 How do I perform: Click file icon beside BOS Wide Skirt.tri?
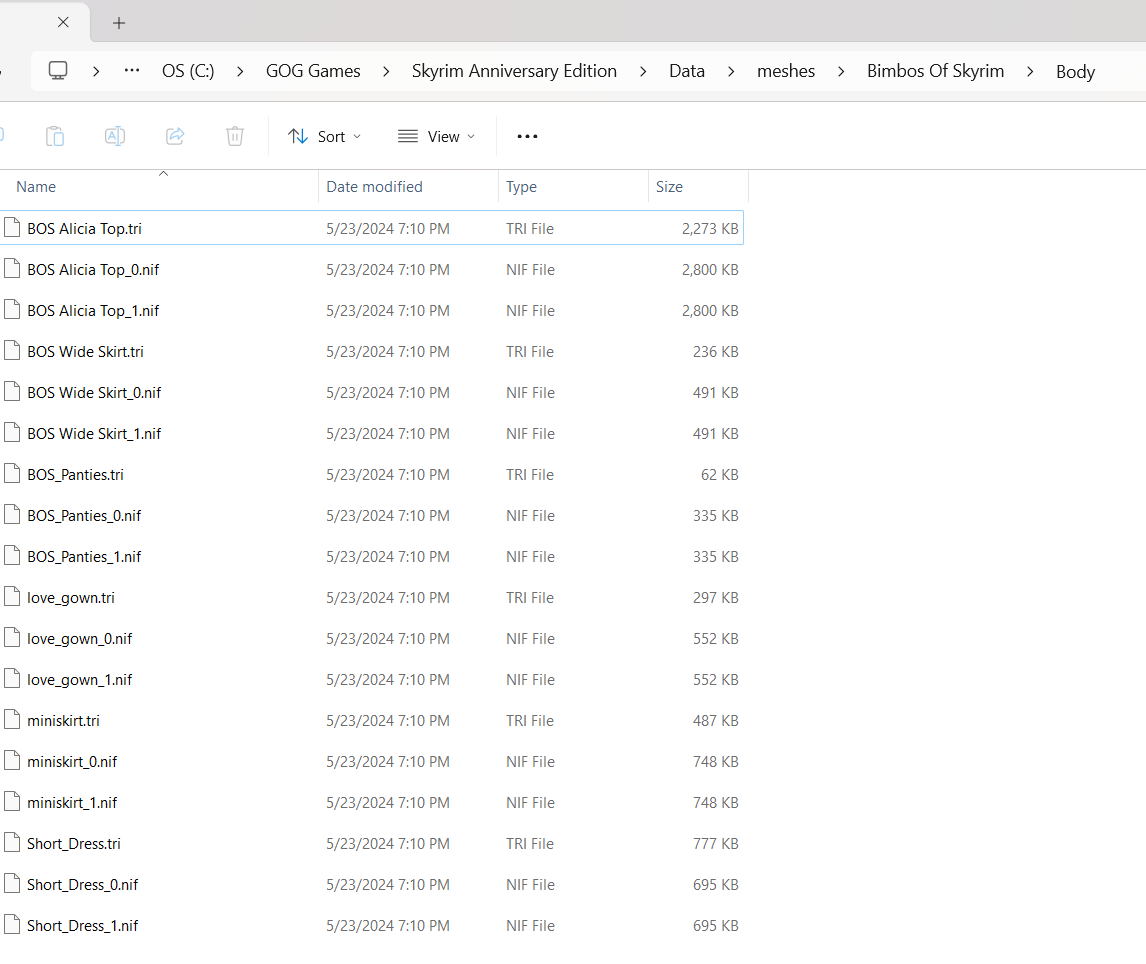[12, 350]
